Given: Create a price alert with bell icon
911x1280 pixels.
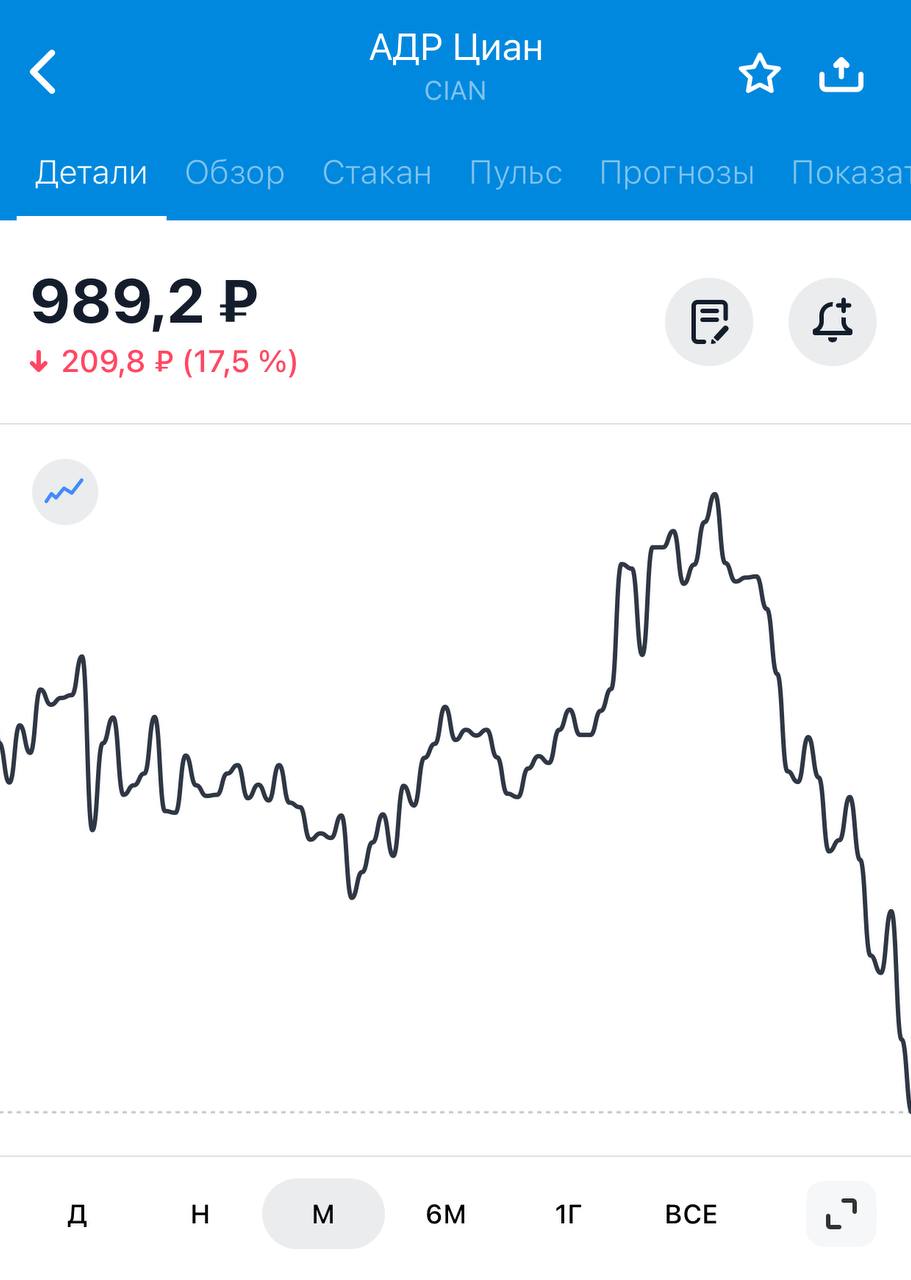Looking at the screenshot, I should 833,322.
